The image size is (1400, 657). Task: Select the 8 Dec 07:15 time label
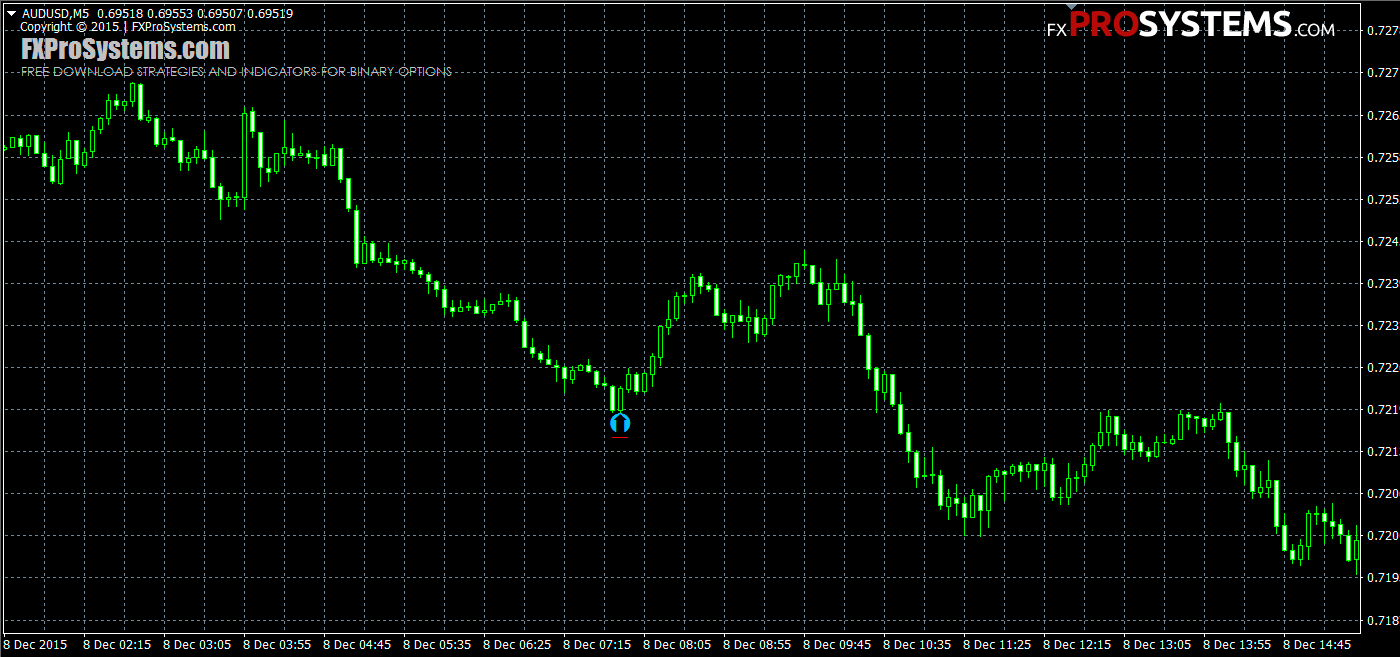(x=597, y=645)
